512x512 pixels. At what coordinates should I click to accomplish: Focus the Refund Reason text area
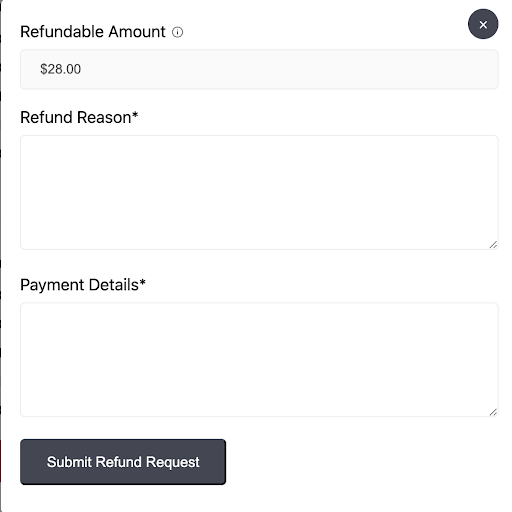pyautogui.click(x=259, y=192)
